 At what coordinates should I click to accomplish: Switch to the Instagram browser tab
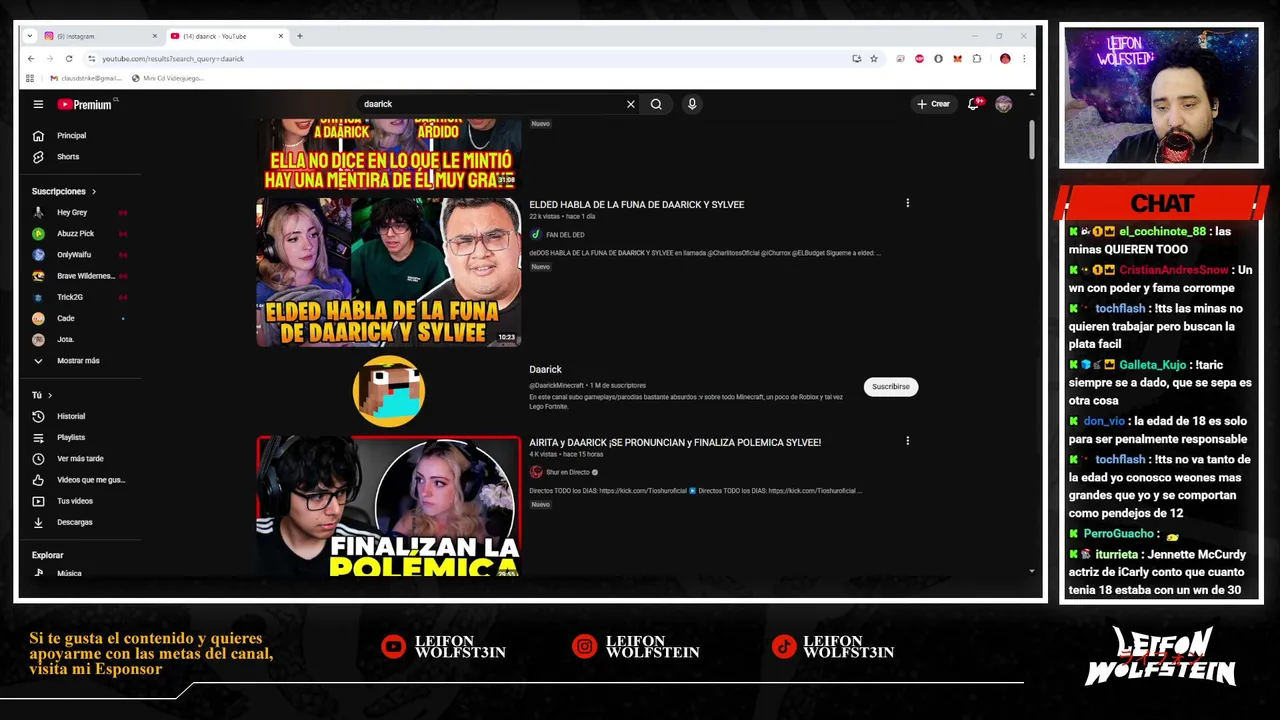(98, 36)
